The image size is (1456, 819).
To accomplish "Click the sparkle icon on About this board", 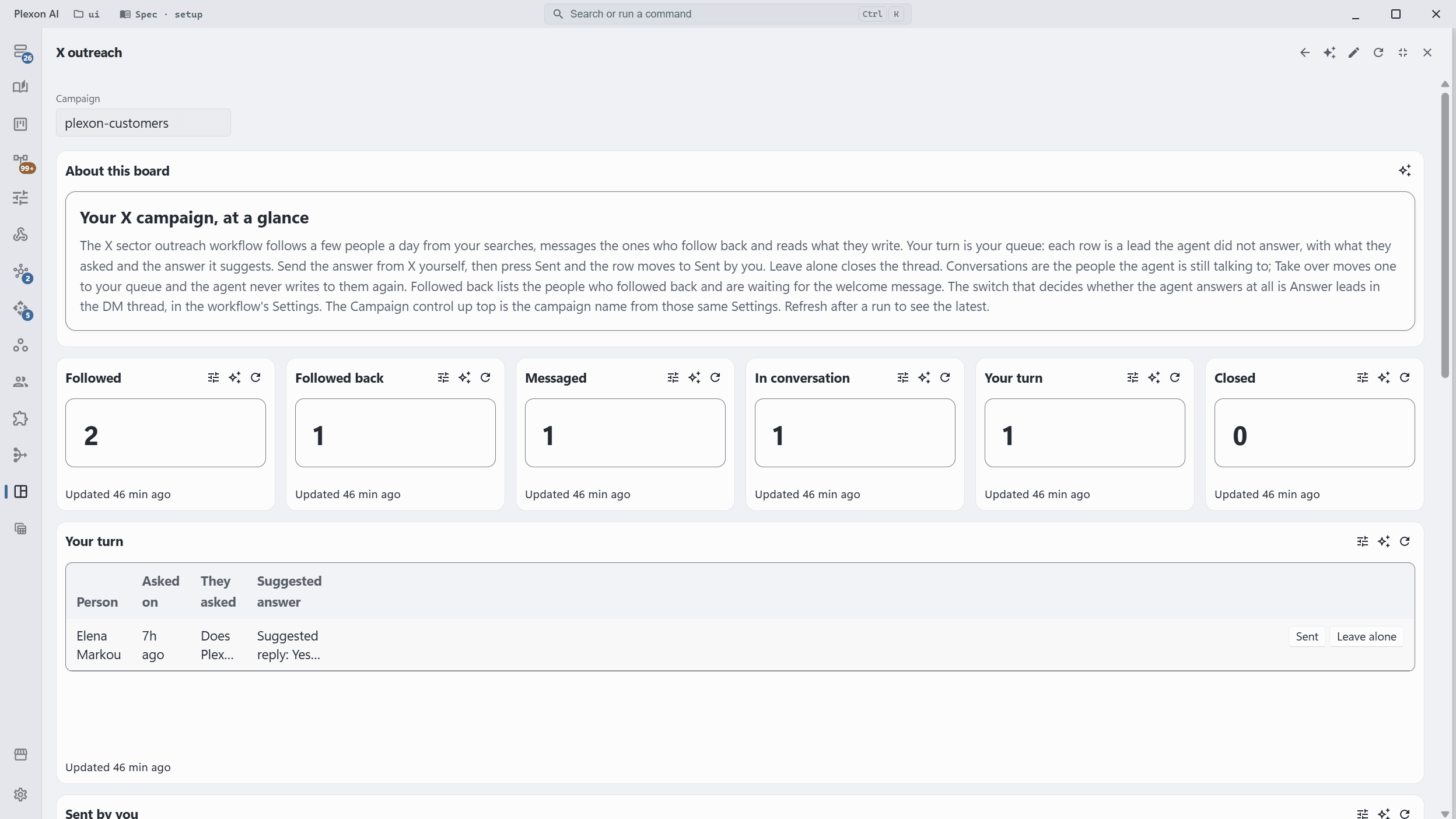I will coord(1405,171).
